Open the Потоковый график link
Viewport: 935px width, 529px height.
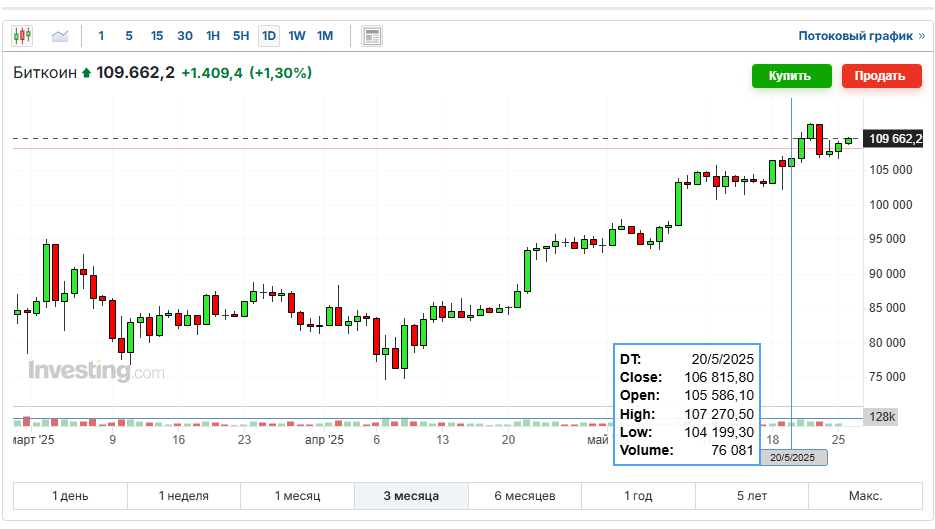862,36
